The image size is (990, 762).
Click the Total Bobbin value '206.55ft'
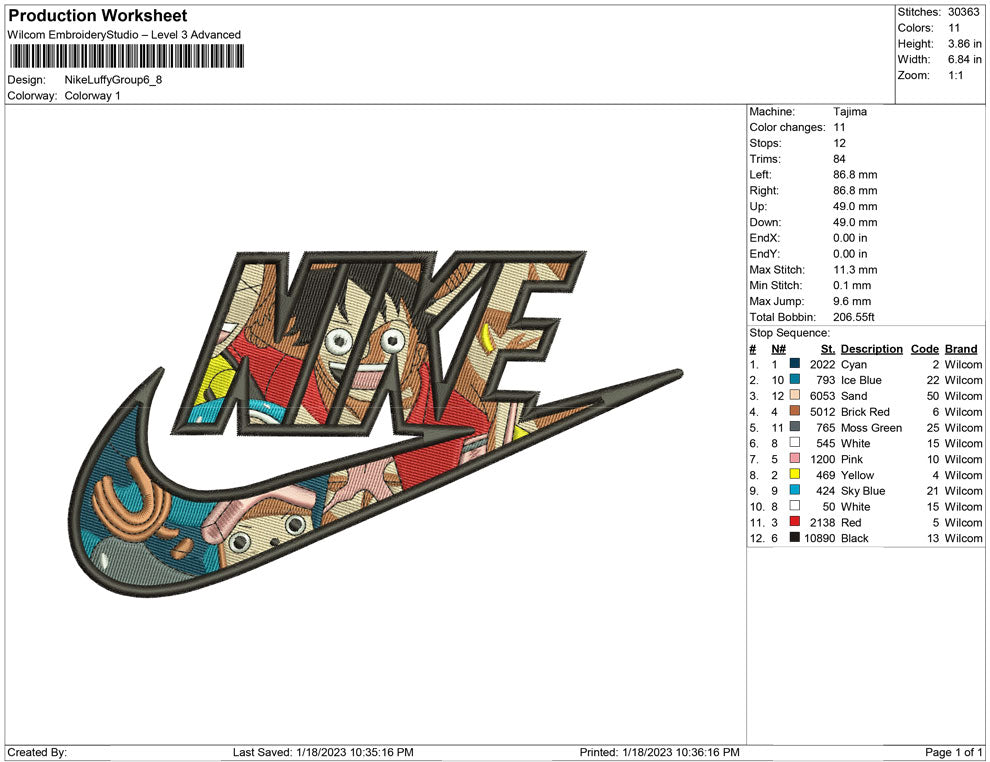pyautogui.click(x=854, y=317)
